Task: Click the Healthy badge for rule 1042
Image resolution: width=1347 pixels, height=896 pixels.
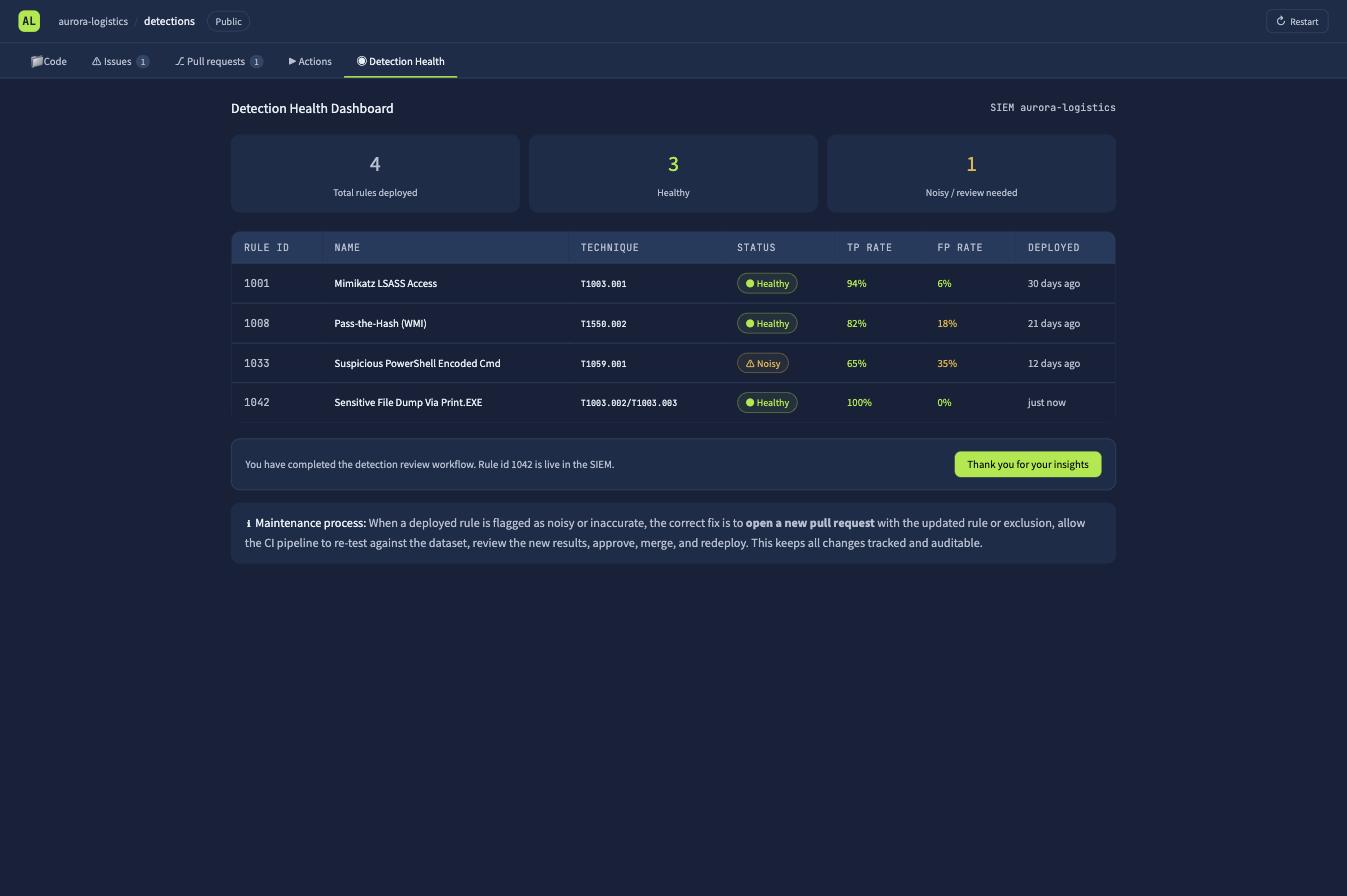Action: [767, 403]
